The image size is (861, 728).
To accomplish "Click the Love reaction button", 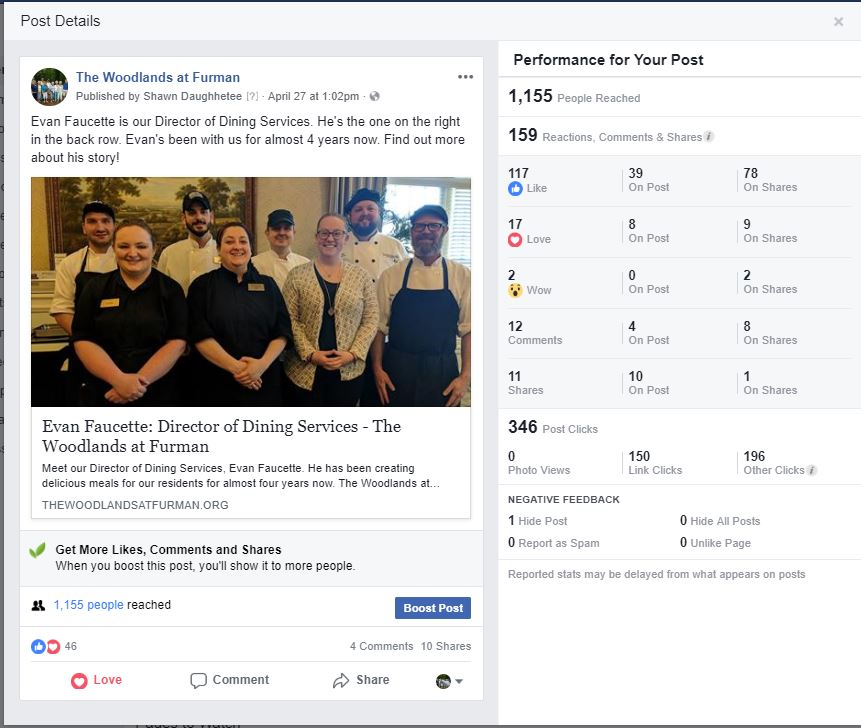I will pos(96,680).
